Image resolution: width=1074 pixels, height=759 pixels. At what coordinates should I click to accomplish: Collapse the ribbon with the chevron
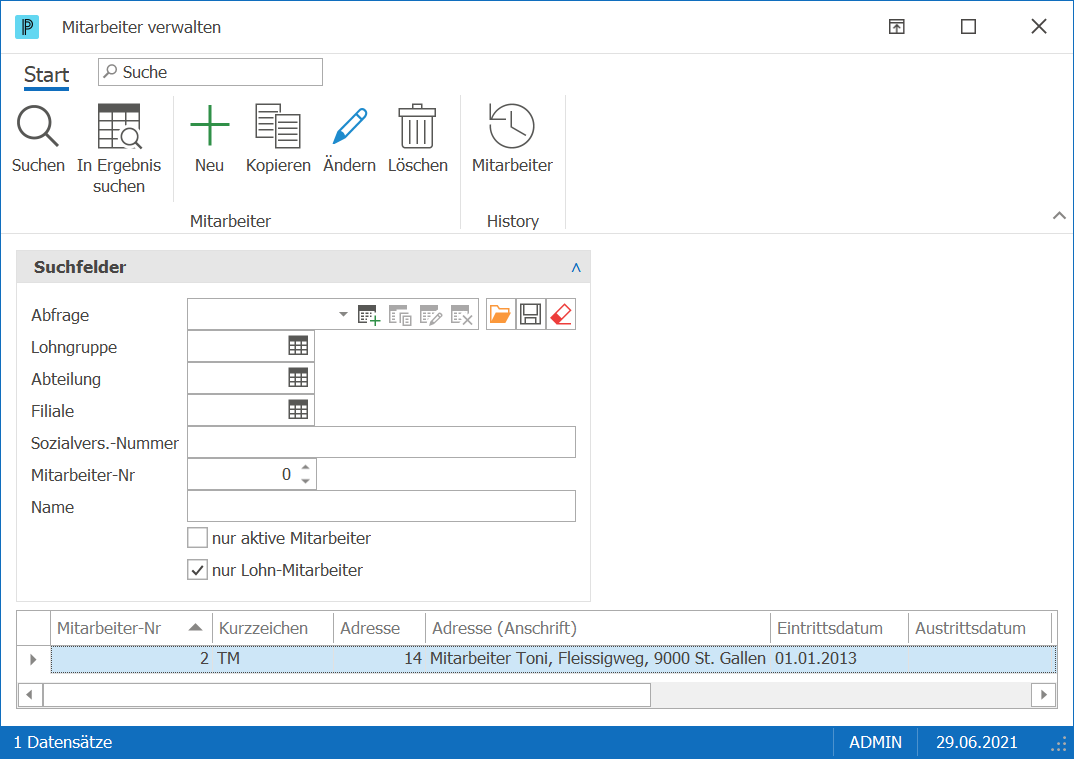pyautogui.click(x=1059, y=216)
